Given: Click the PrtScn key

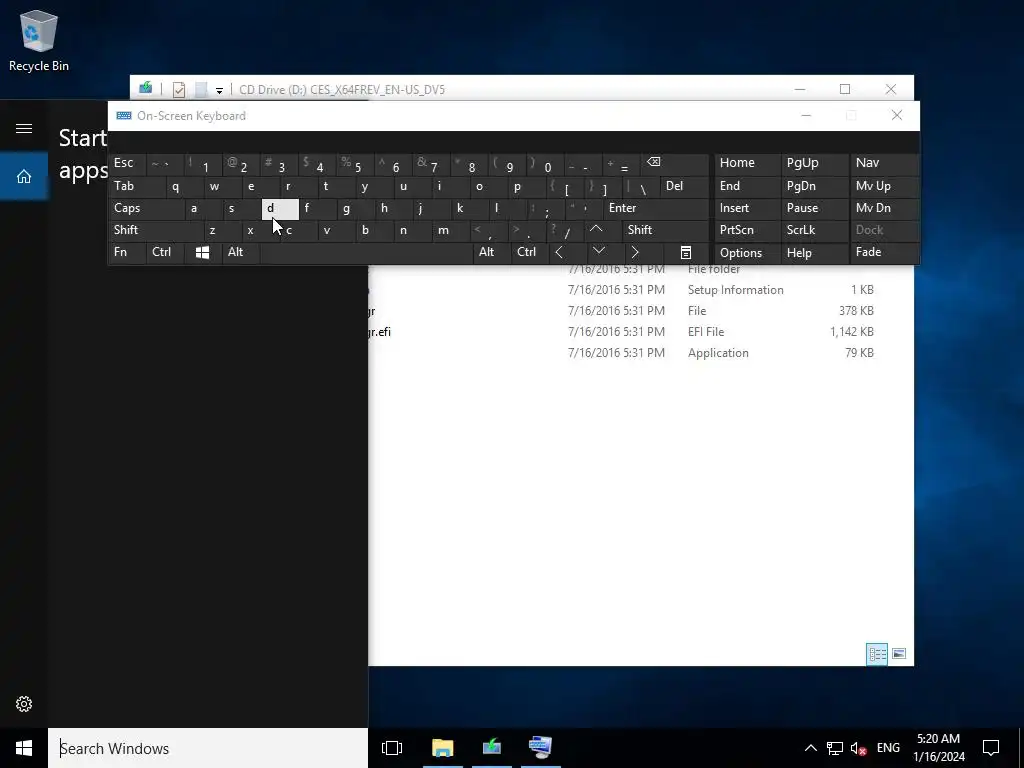Looking at the screenshot, I should click(747, 230).
